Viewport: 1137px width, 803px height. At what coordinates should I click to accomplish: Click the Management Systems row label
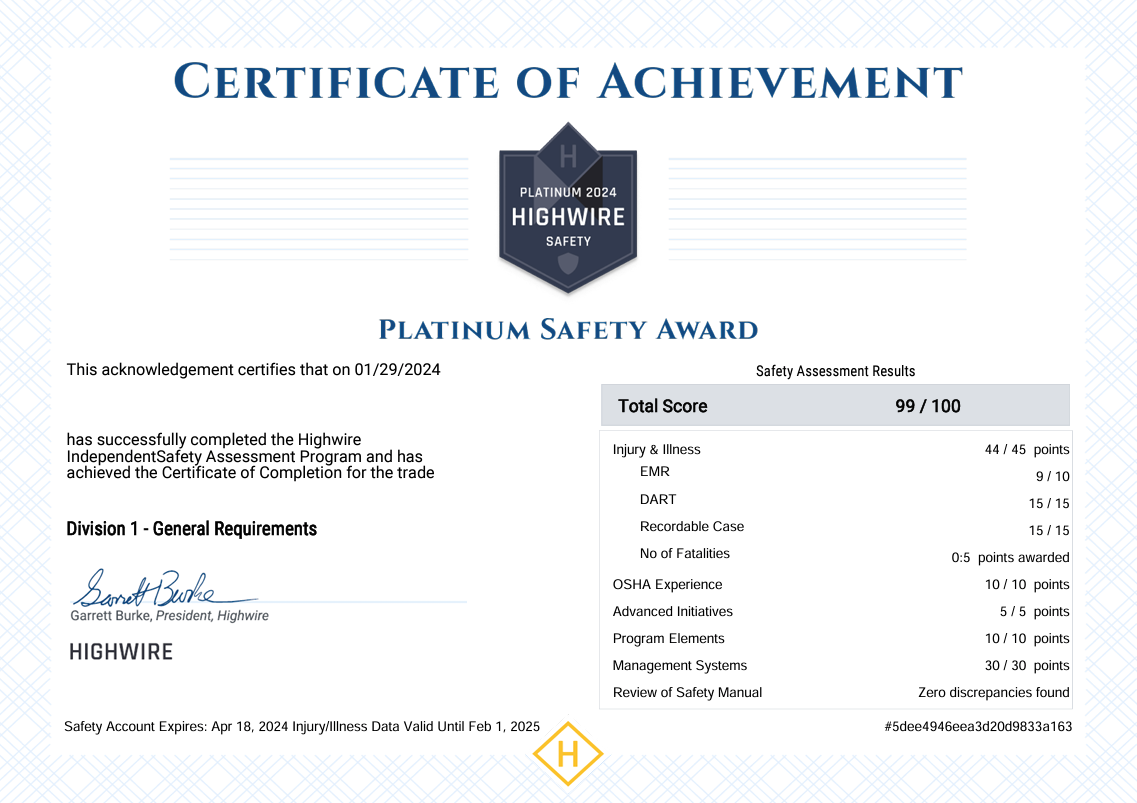pos(679,665)
